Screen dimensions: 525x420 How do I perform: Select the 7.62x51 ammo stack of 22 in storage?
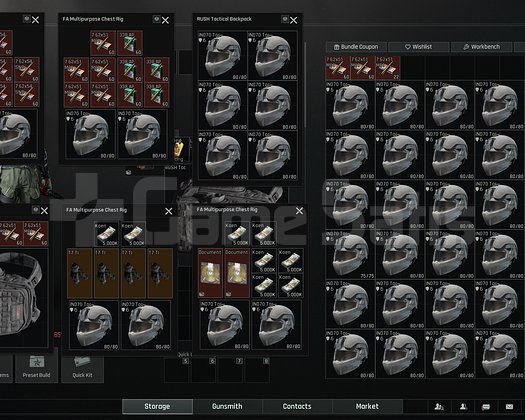(x=388, y=68)
